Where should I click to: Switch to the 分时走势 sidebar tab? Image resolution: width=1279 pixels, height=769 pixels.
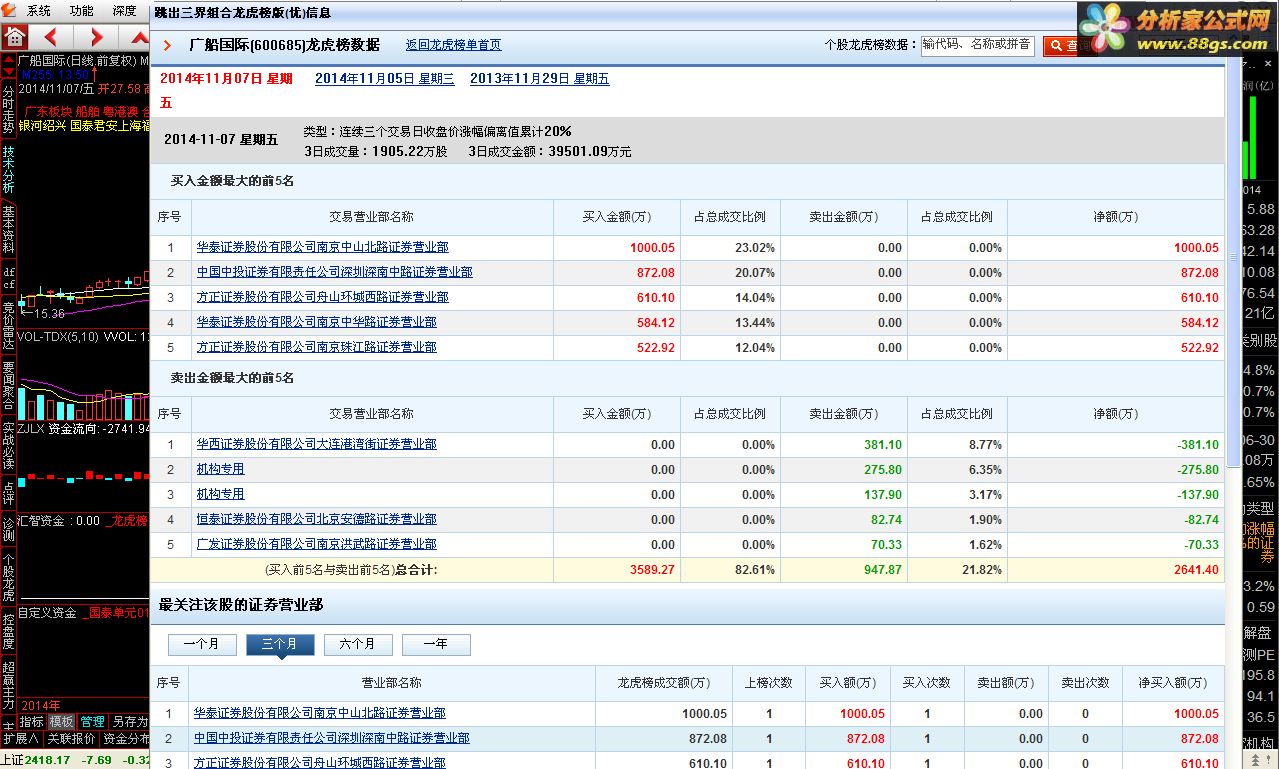8,107
